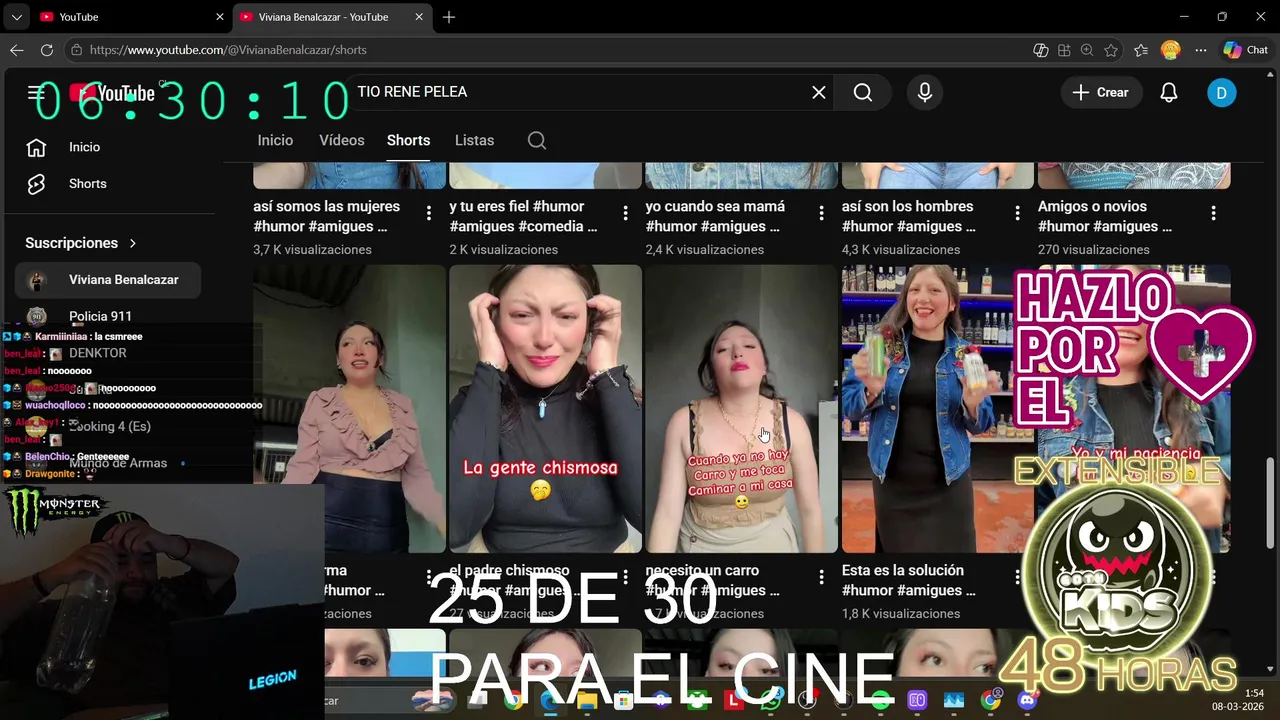Screen dimensions: 1280x720
Task: Run the YouTube search magnifier button
Action: pos(863,92)
